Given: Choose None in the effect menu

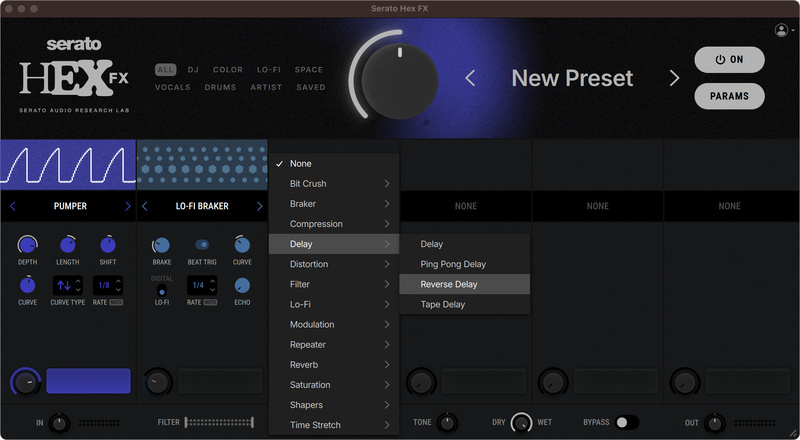Looking at the screenshot, I should pyautogui.click(x=334, y=164).
